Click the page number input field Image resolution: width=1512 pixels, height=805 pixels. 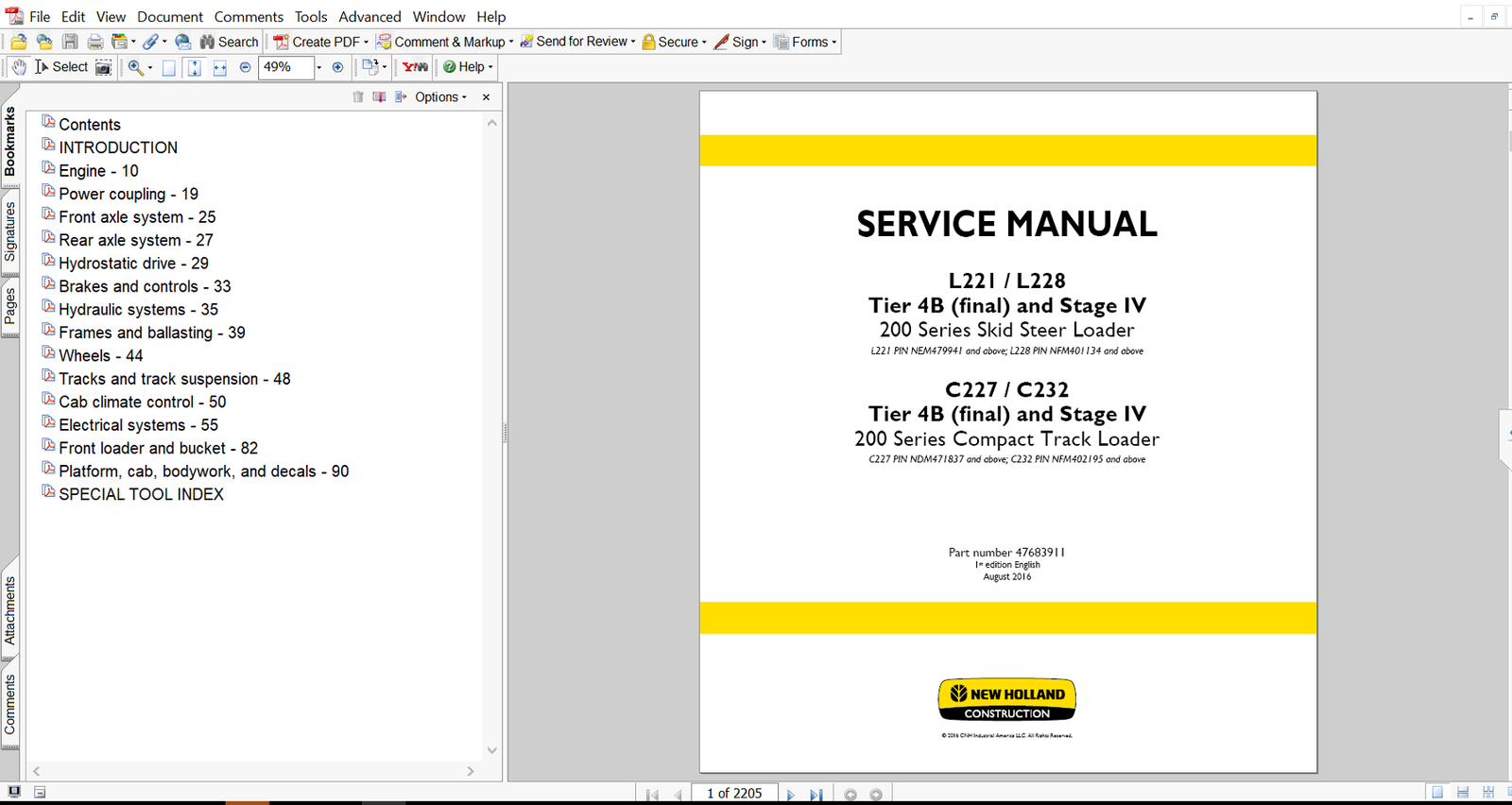[x=734, y=794]
